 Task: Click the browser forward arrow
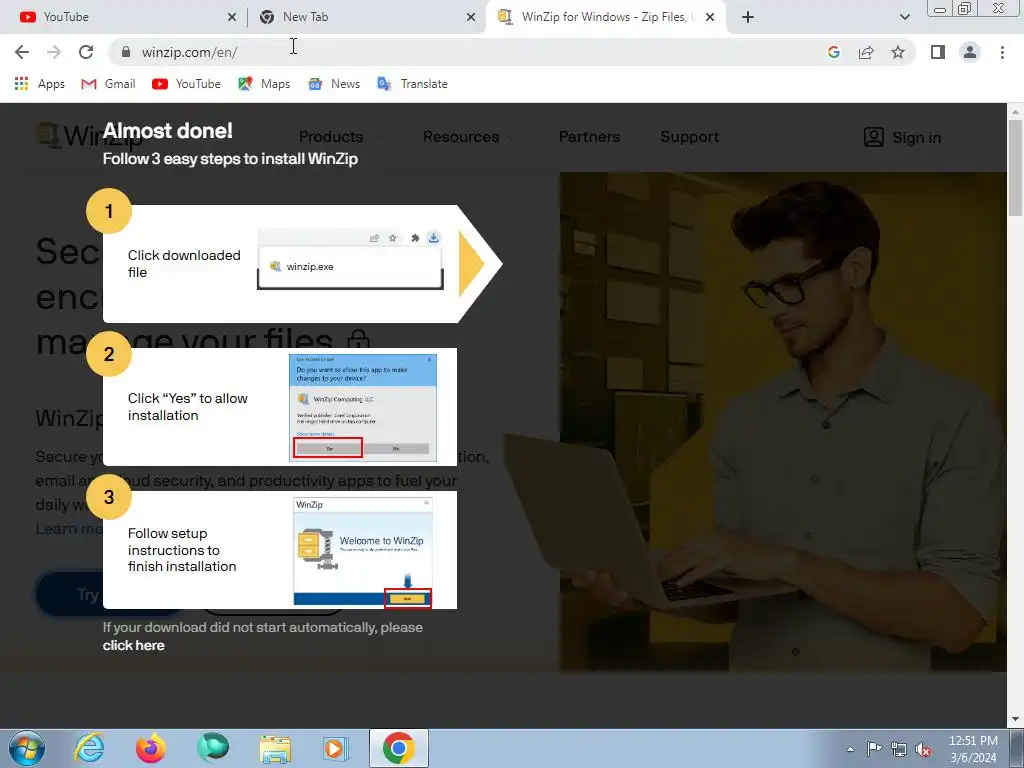(54, 52)
